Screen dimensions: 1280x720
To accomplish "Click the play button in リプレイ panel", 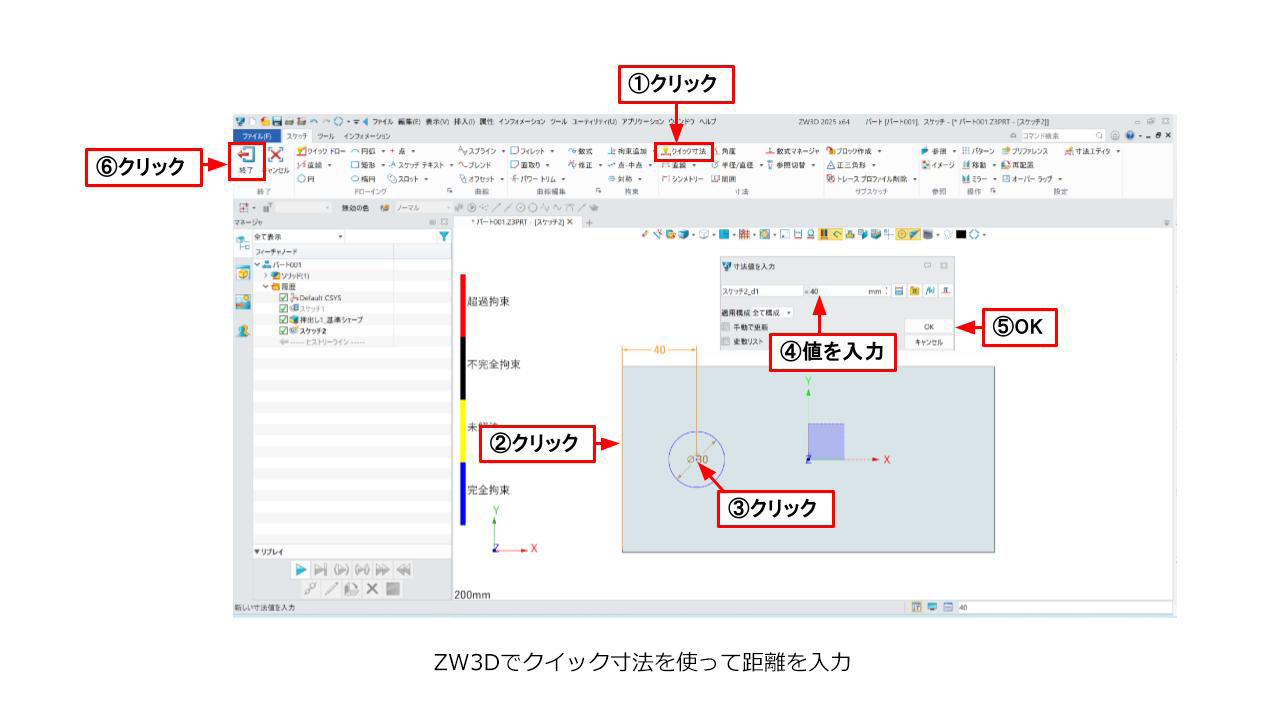I will coord(300,569).
